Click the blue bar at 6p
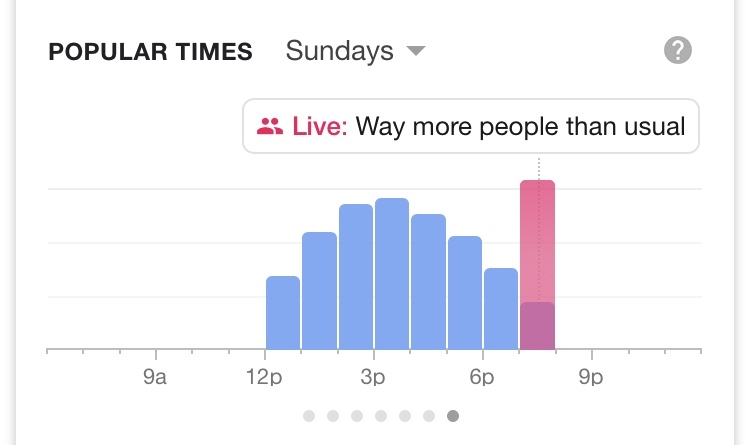Screen dimensions: 750x445 click(501, 309)
